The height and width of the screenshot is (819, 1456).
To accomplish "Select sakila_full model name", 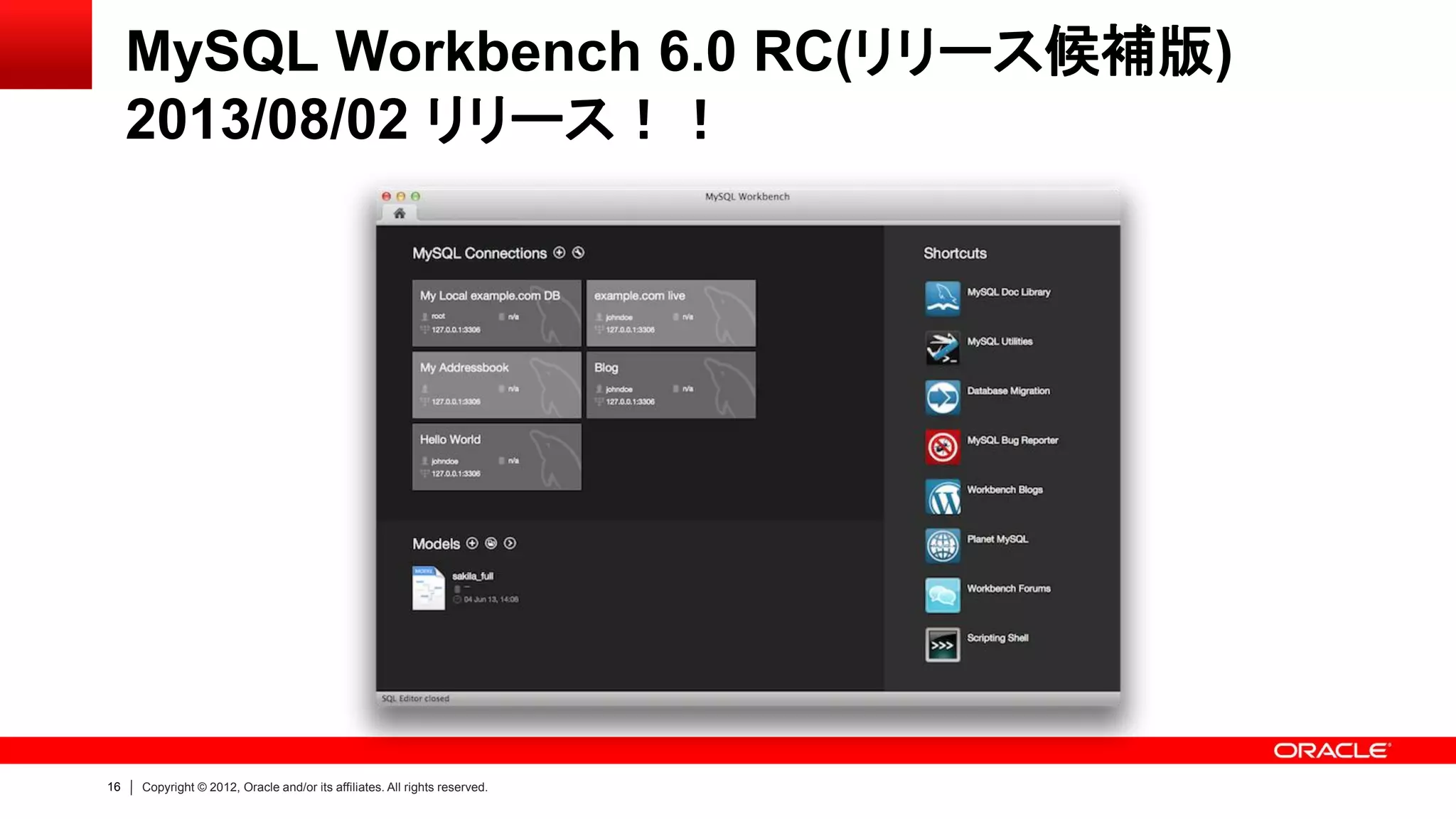I will tap(473, 576).
